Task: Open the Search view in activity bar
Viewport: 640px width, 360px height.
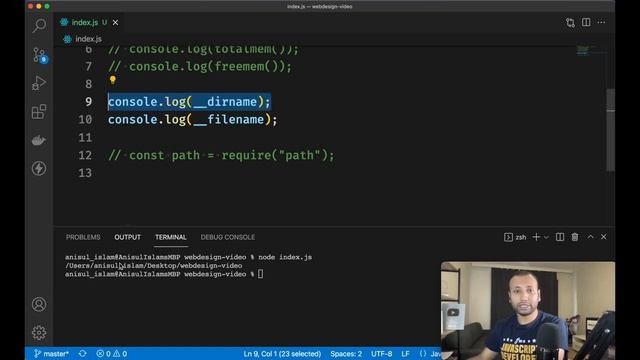Action: (39, 26)
